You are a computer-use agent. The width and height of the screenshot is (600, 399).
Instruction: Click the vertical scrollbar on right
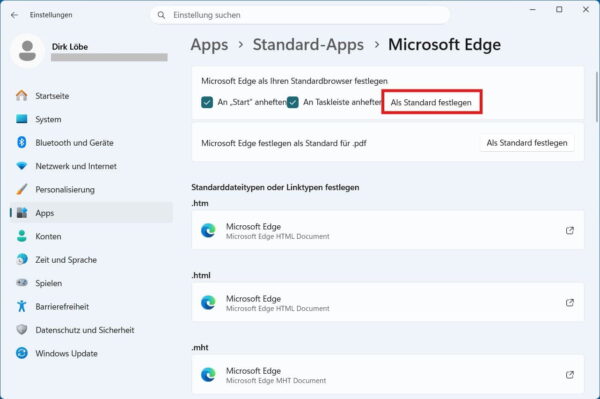pyautogui.click(x=597, y=97)
